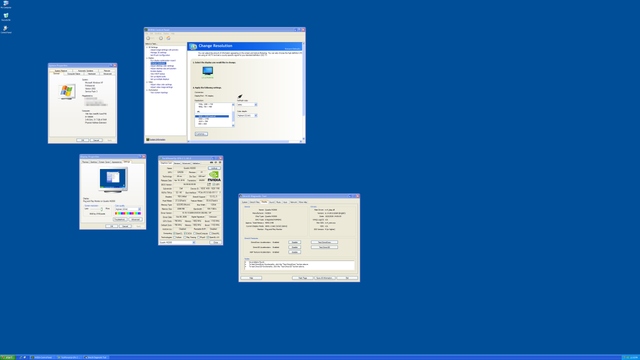Click Advanced button in Display Properties

click(136, 219)
